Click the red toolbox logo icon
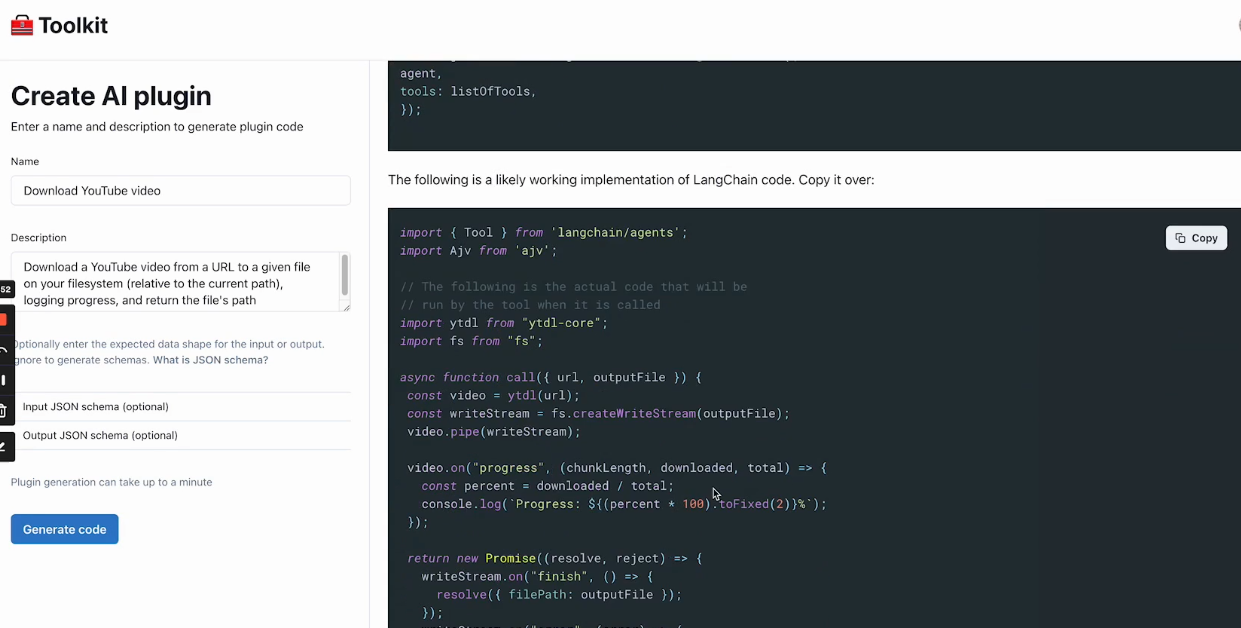This screenshot has height=628, width=1241. [22, 26]
